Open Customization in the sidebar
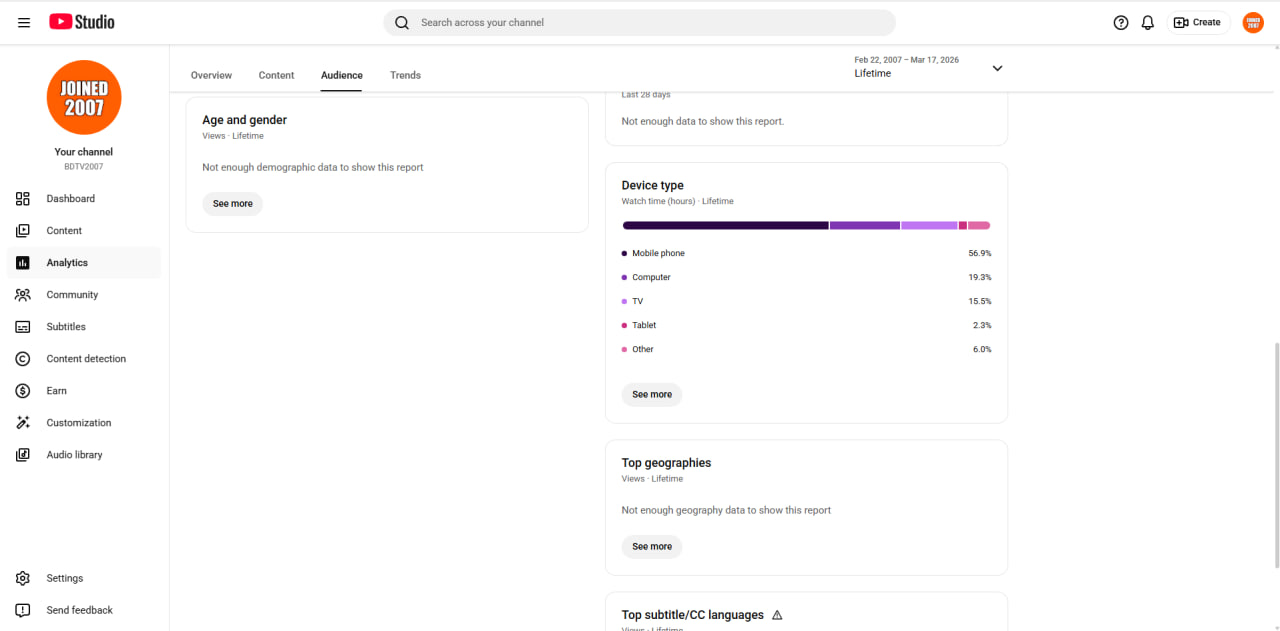This screenshot has height=631, width=1280. [84, 423]
